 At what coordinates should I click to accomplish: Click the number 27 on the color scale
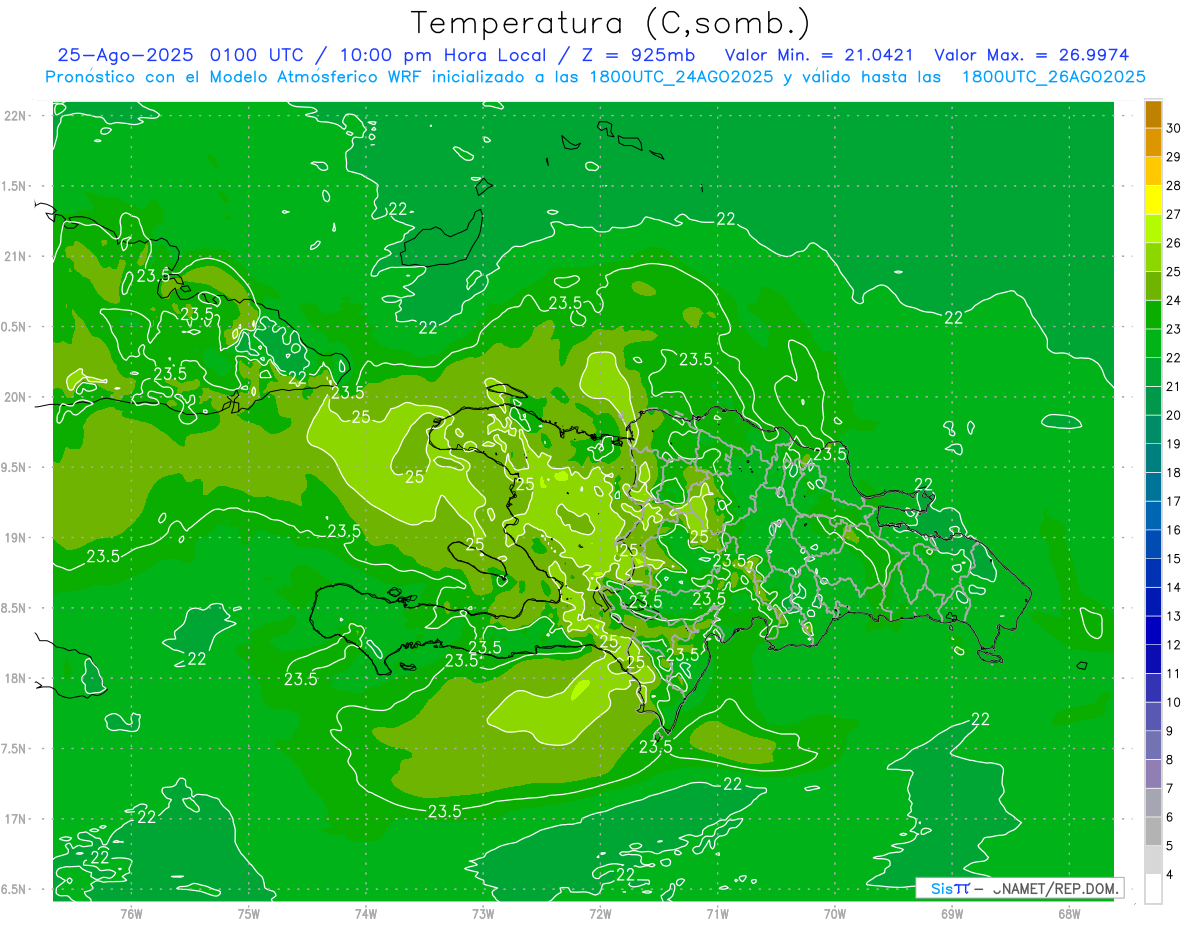[x=1174, y=214]
